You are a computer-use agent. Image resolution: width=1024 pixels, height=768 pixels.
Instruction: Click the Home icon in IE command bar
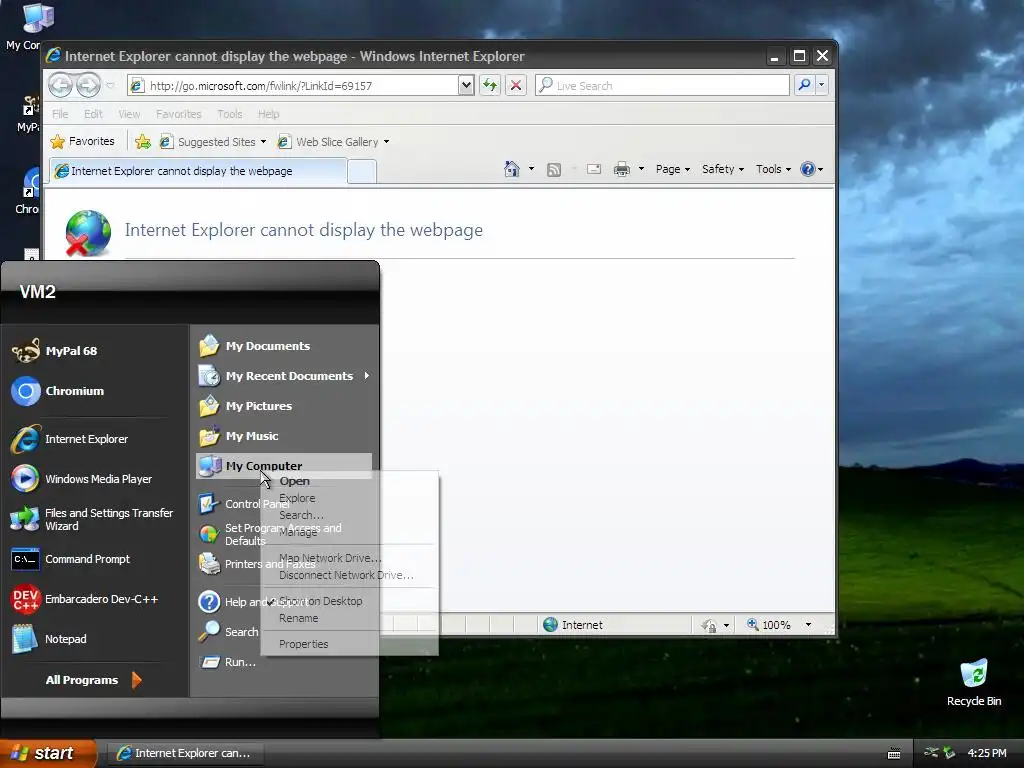coord(511,169)
